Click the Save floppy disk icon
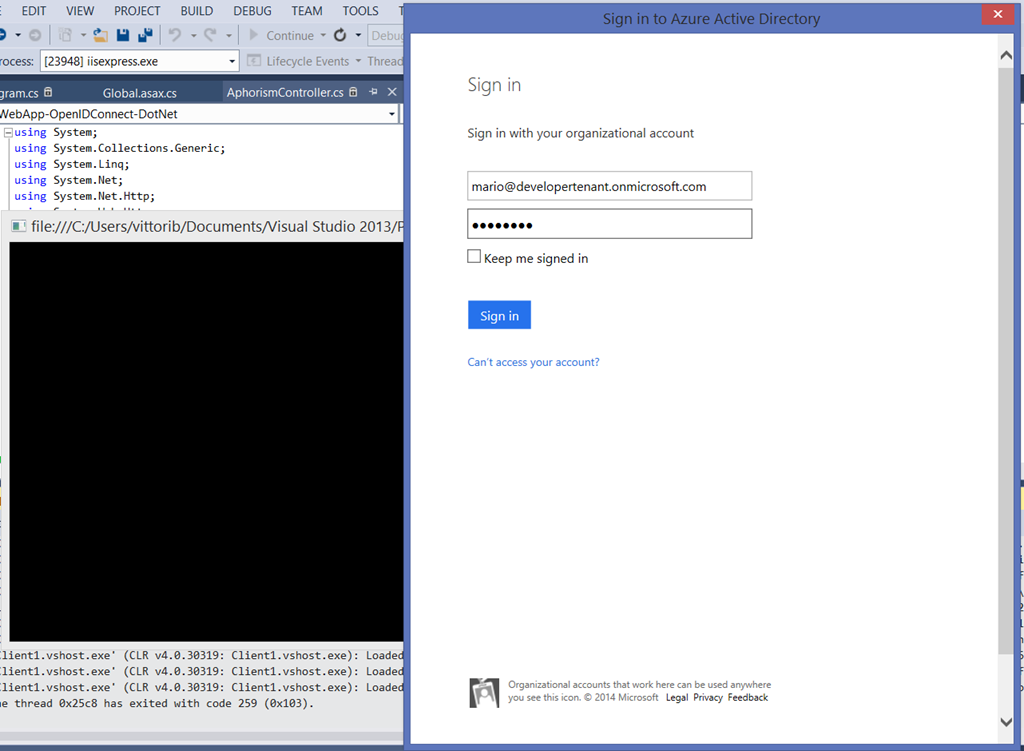Image resolution: width=1024 pixels, height=751 pixels. pos(122,35)
